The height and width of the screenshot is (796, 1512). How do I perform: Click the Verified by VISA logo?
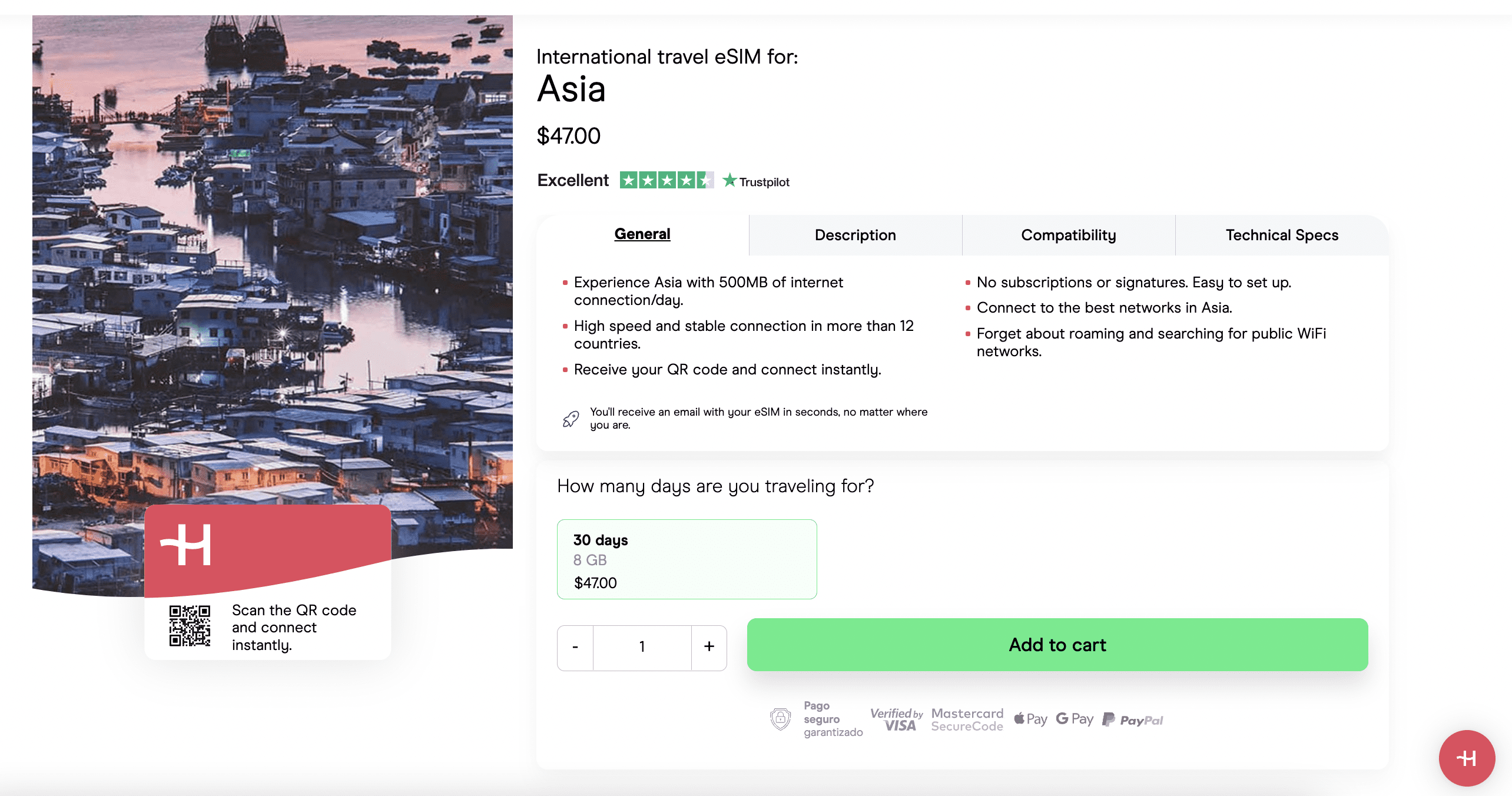(896, 719)
